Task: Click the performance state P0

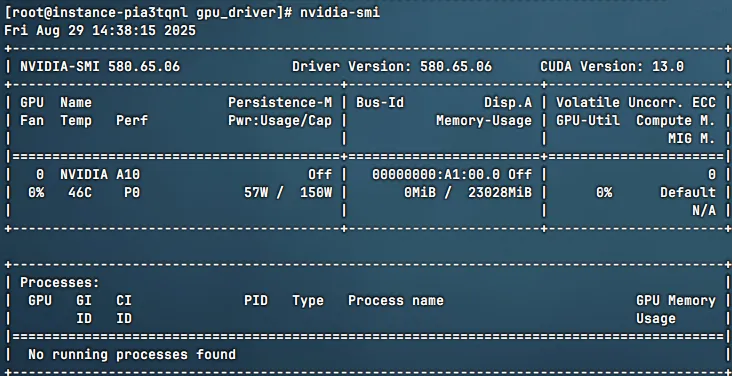Action: (132, 192)
